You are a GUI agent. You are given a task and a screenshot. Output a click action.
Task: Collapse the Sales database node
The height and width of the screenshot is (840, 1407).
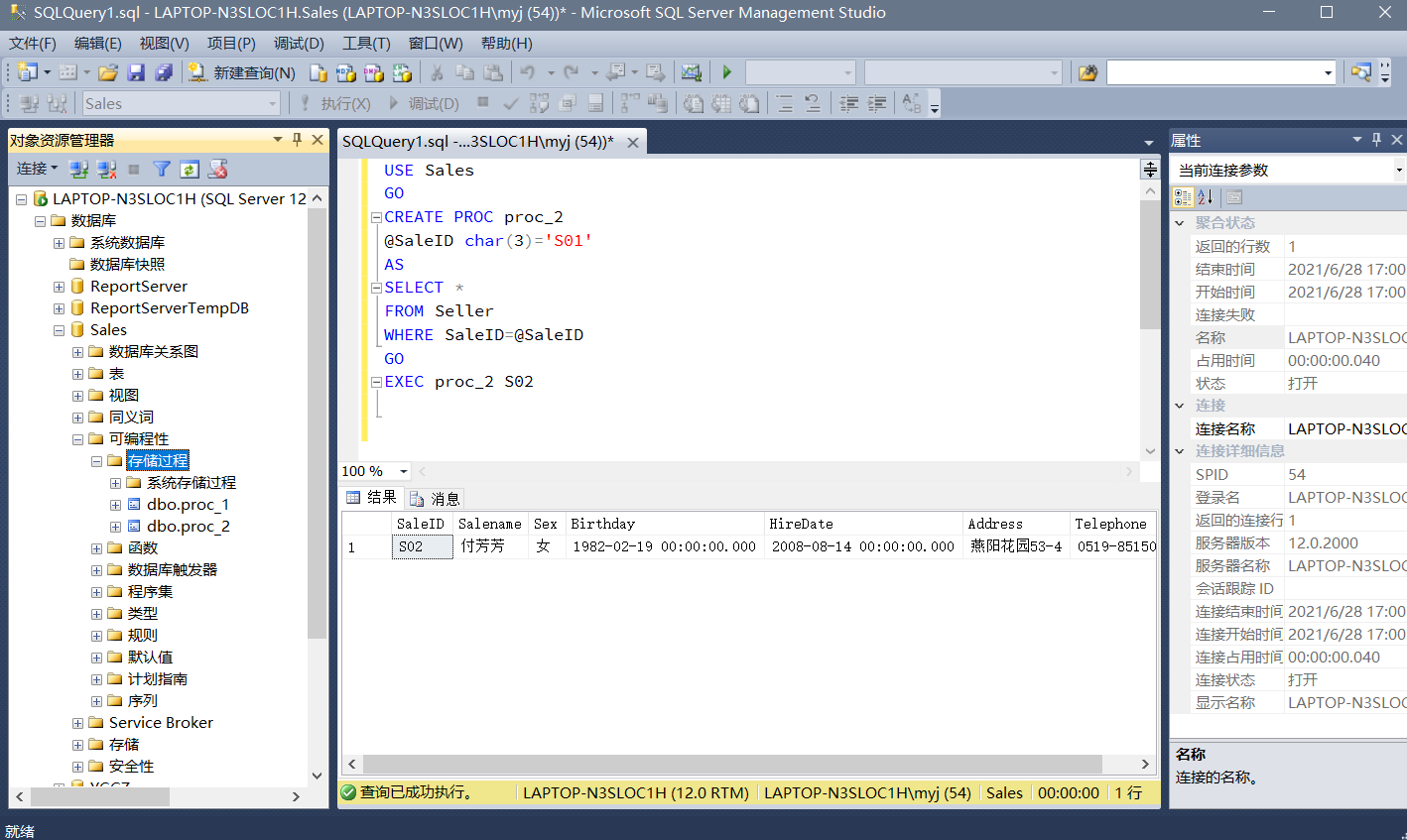(59, 330)
